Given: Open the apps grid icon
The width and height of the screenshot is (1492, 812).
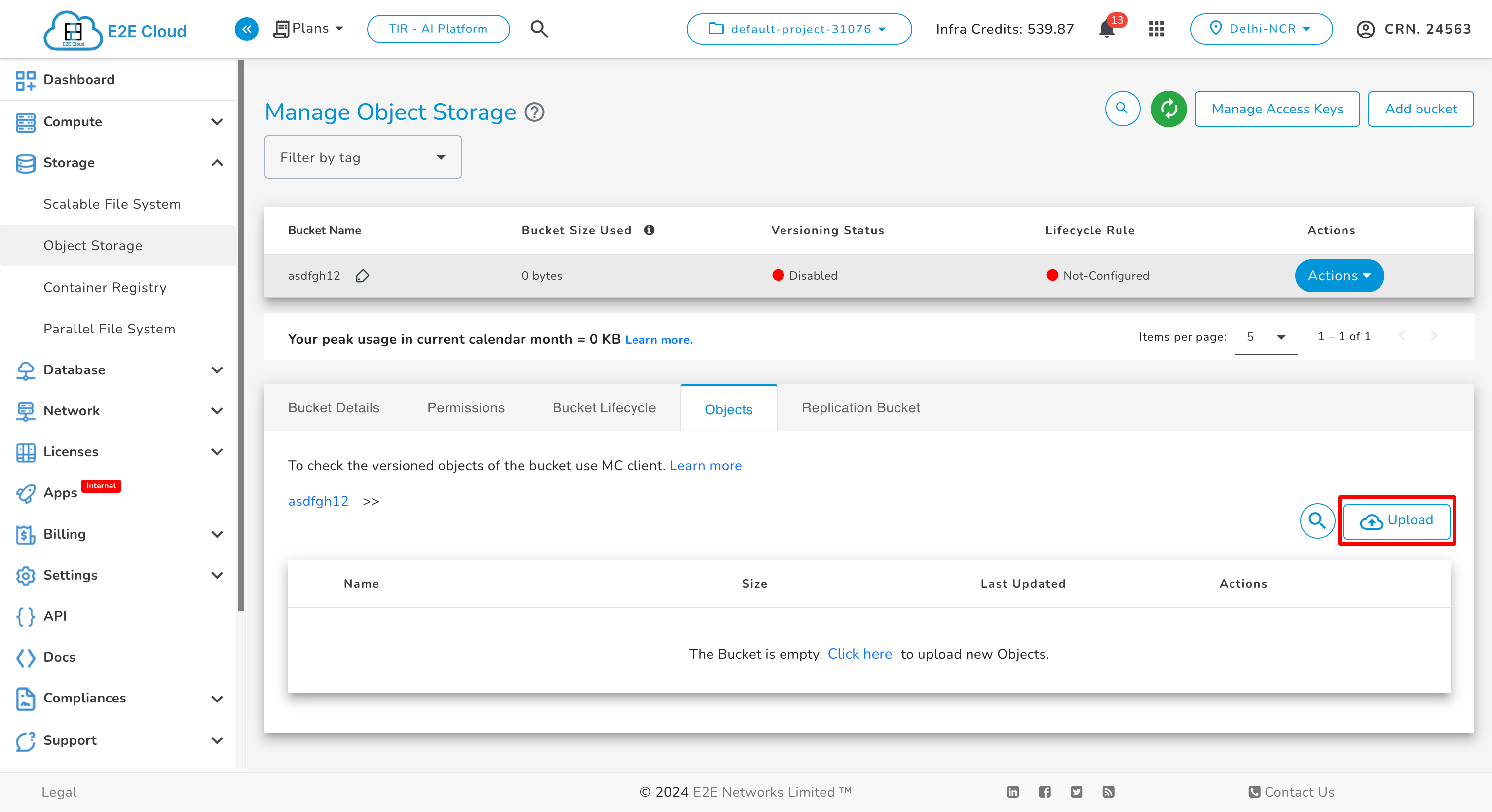Looking at the screenshot, I should (1156, 29).
